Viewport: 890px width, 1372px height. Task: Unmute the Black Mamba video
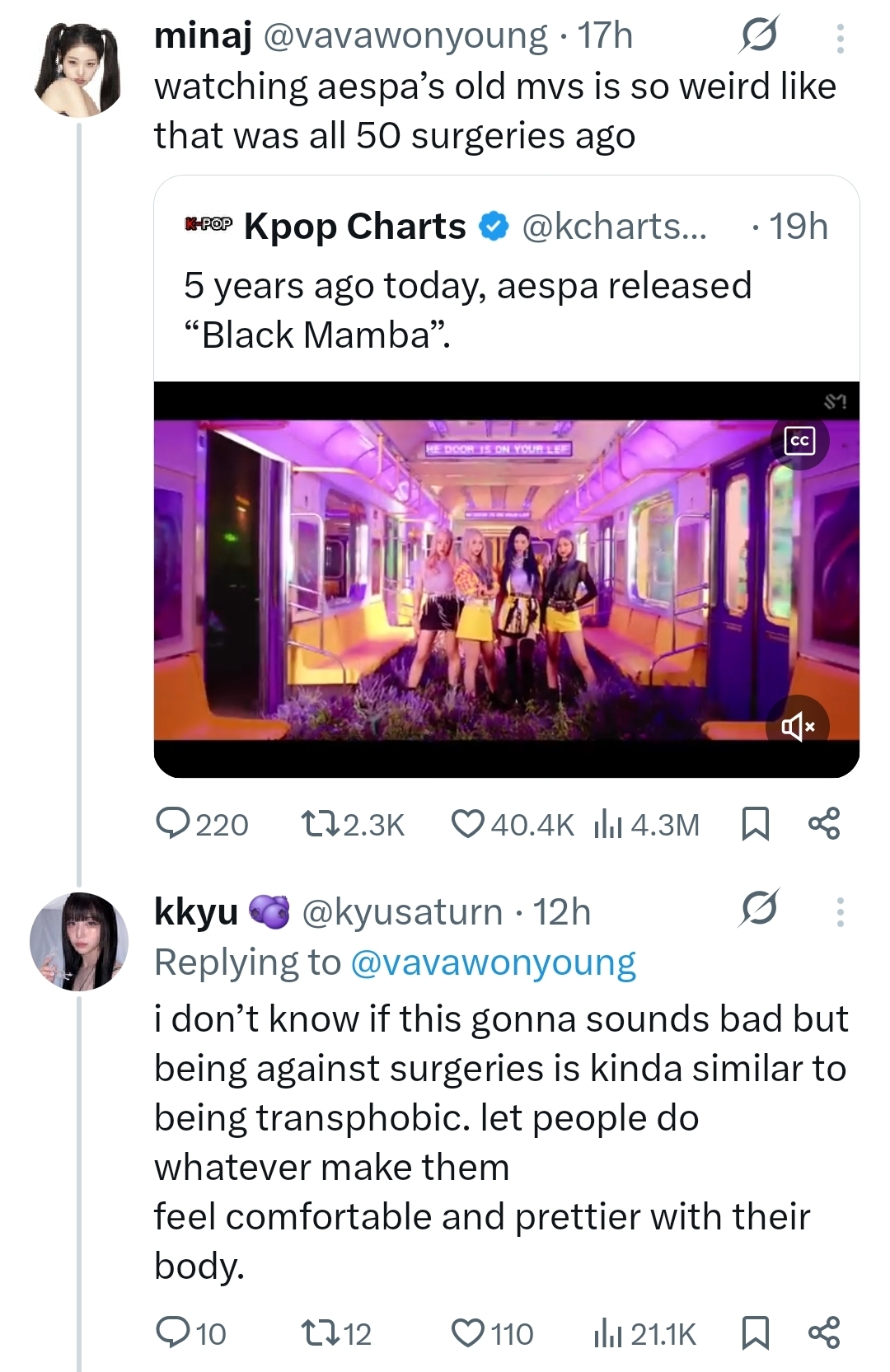[x=797, y=726]
